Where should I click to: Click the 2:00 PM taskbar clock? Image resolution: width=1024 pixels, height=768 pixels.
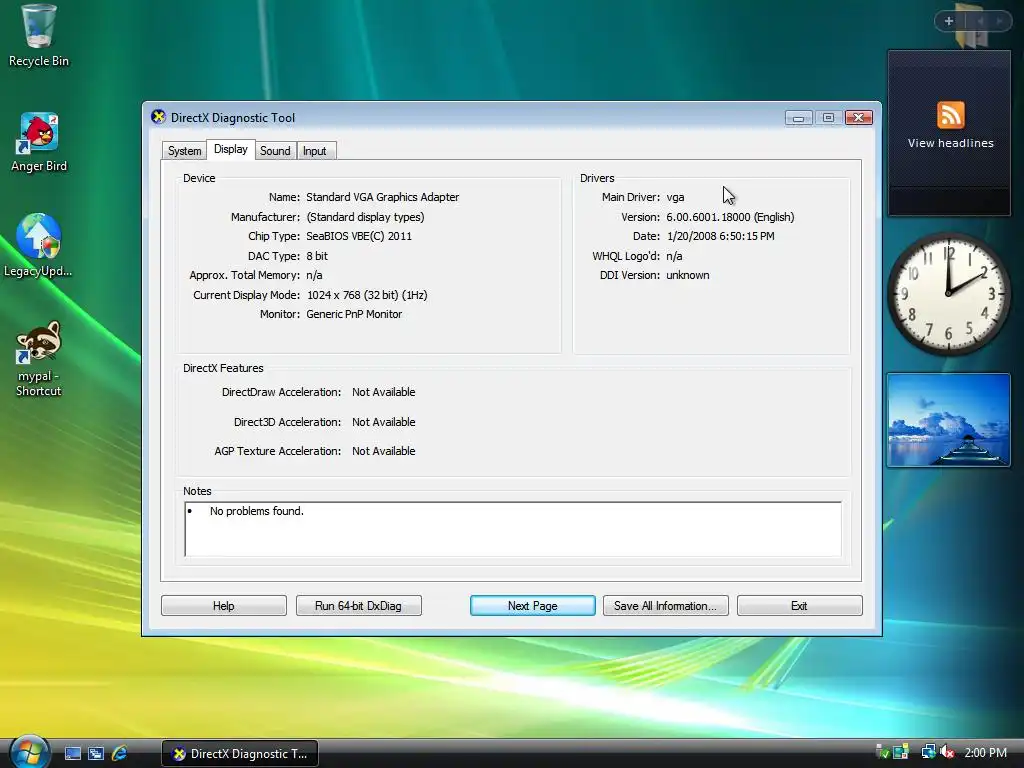985,753
